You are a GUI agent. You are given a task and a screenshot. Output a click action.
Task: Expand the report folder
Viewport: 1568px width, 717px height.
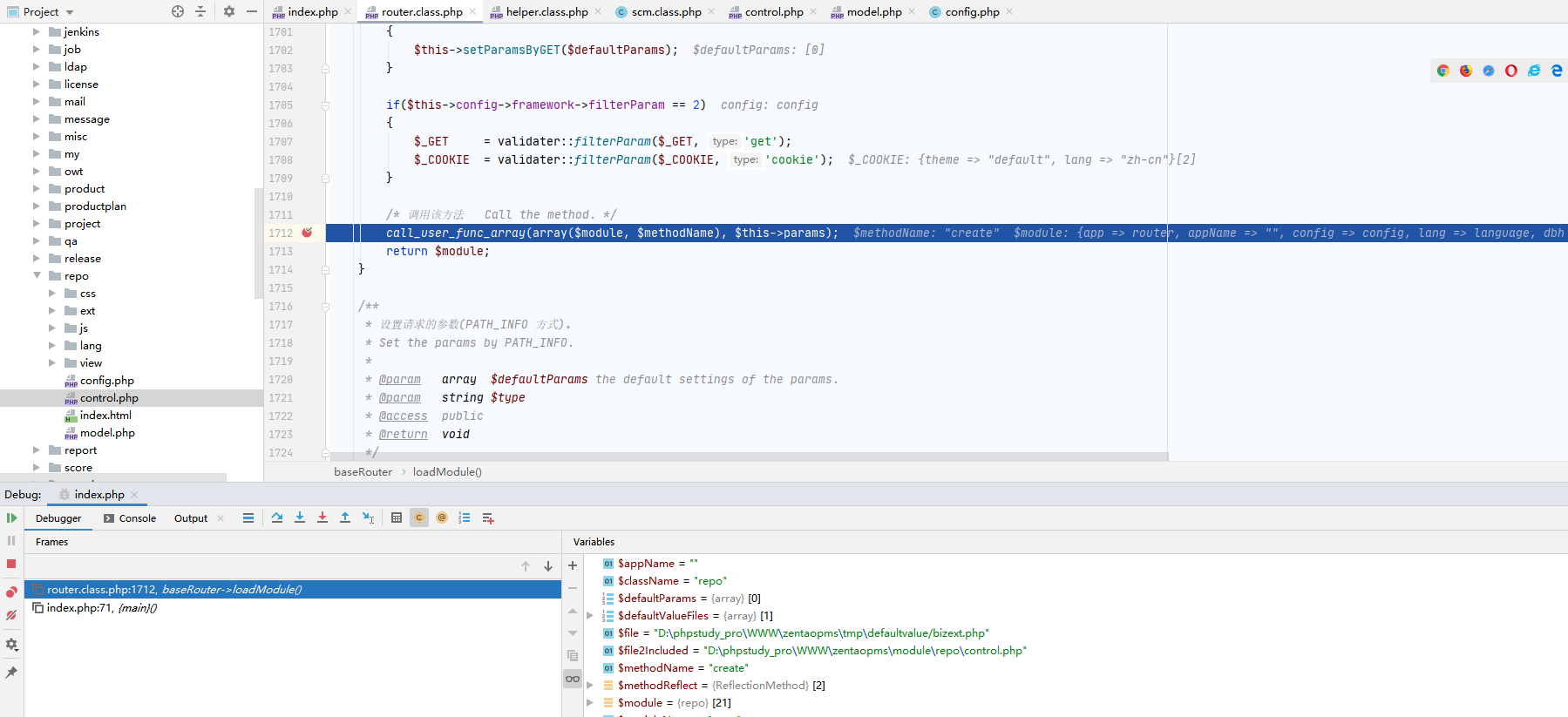coord(37,450)
